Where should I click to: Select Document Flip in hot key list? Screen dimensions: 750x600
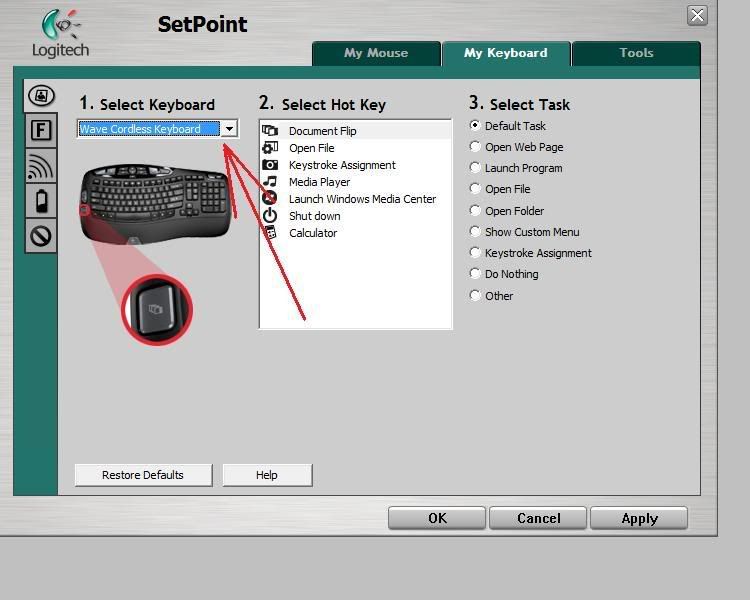pos(355,131)
